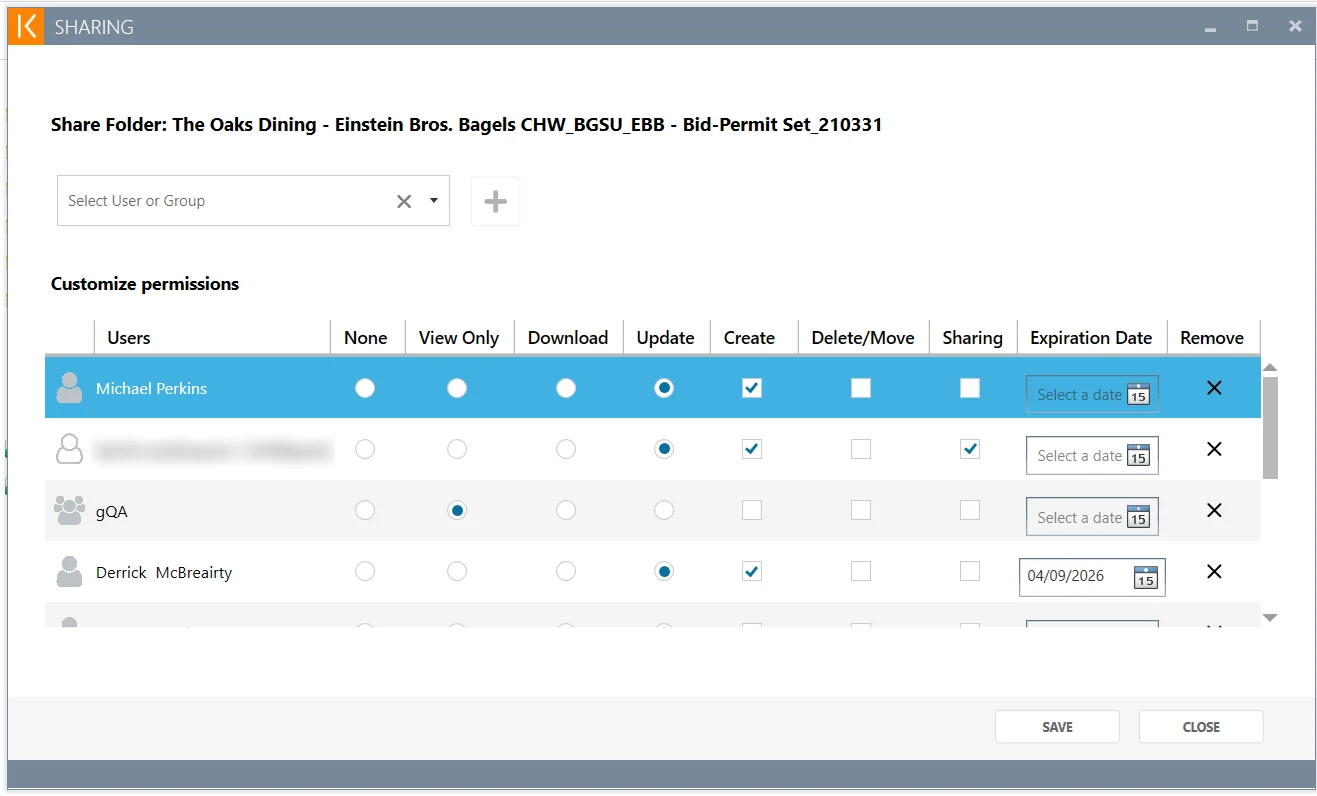Check the Create box for gQA
The width and height of the screenshot is (1317, 796).
click(752, 510)
